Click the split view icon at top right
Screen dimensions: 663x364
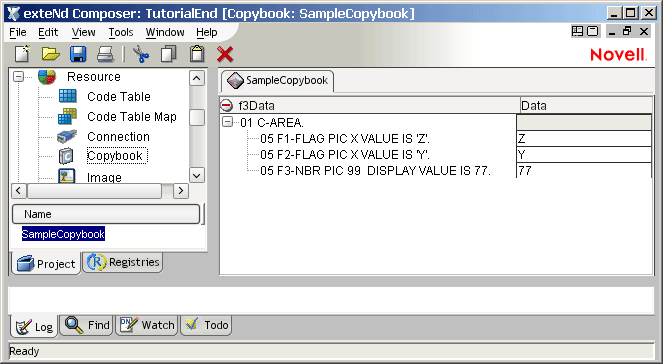(x=577, y=31)
